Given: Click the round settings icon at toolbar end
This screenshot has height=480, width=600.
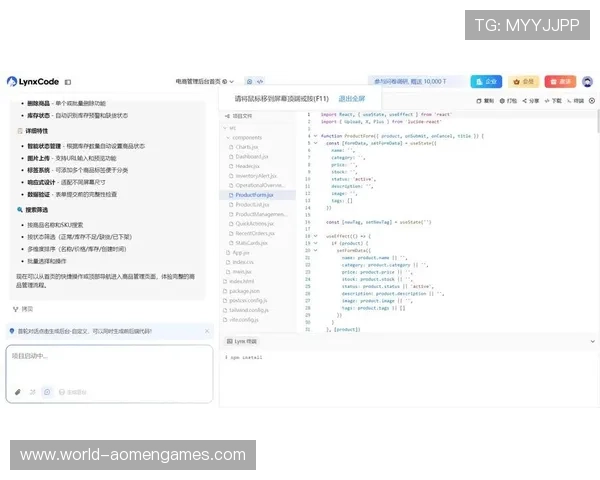Looking at the screenshot, I should (592, 101).
